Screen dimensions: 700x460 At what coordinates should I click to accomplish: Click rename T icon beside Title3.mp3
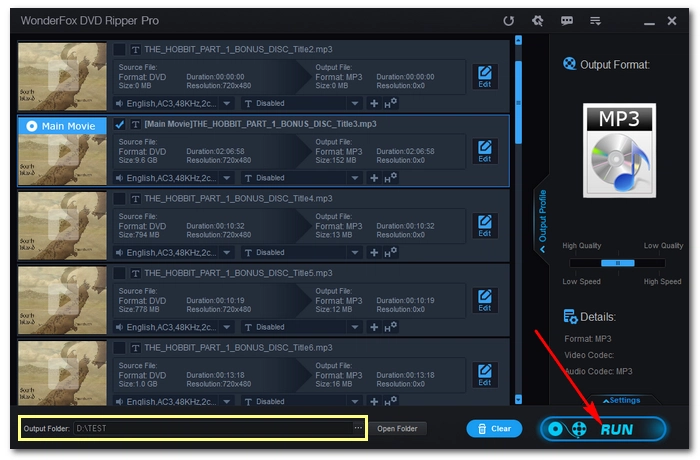pyautogui.click(x=135, y=124)
